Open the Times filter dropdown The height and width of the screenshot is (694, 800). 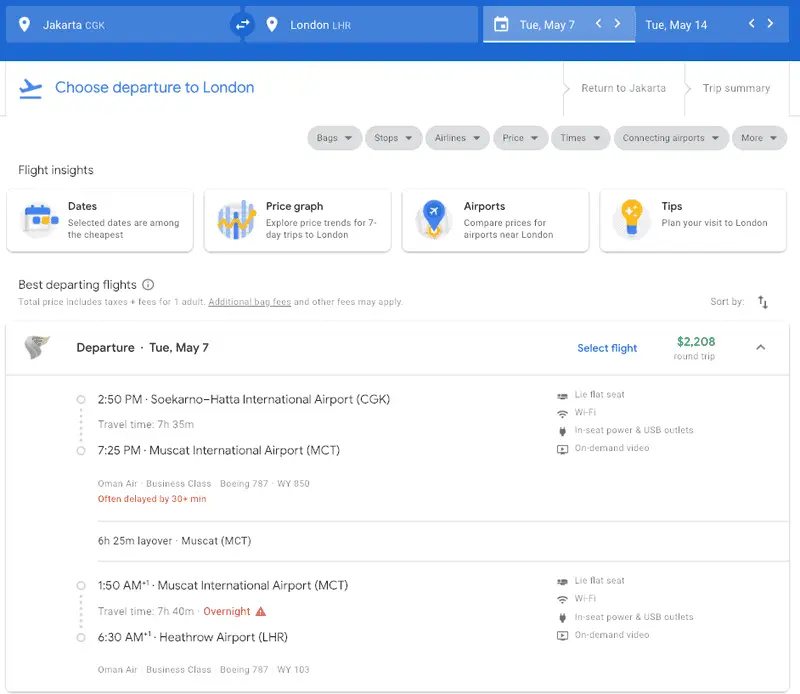click(581, 138)
